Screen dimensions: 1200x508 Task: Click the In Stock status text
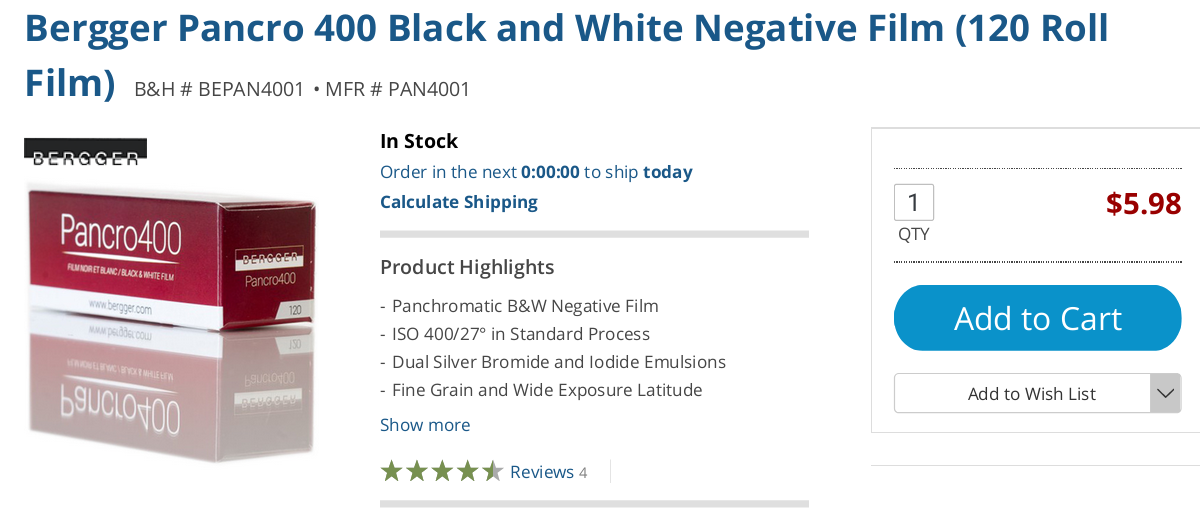[x=419, y=141]
